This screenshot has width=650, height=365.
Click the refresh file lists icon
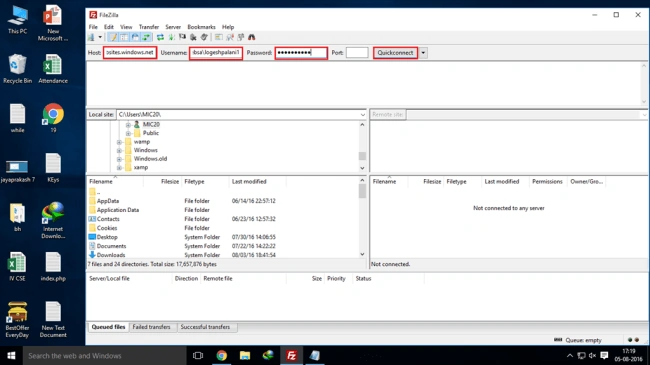[160, 37]
